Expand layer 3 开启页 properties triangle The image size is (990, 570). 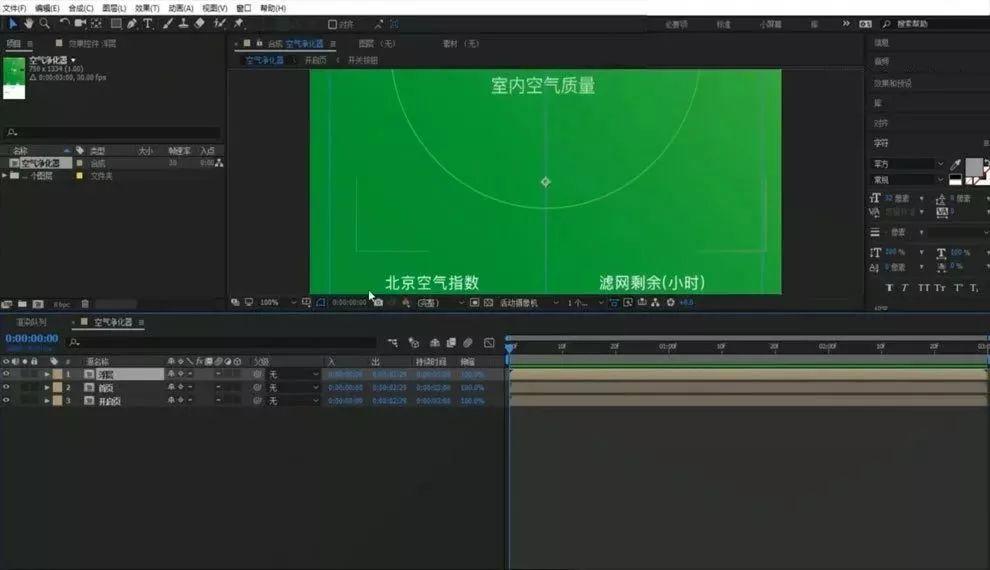click(47, 401)
